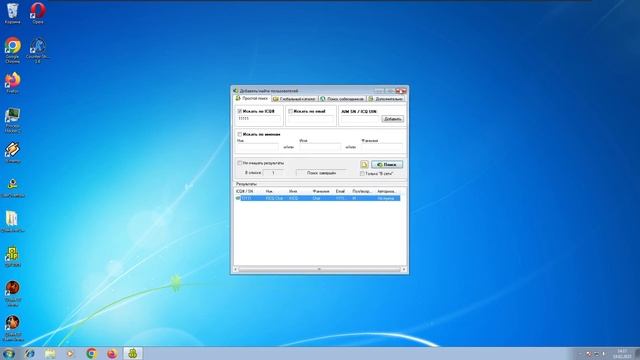The width and height of the screenshot is (640, 360).
Task: Click the yellow note icon beside Поиск
Action: [x=364, y=164]
